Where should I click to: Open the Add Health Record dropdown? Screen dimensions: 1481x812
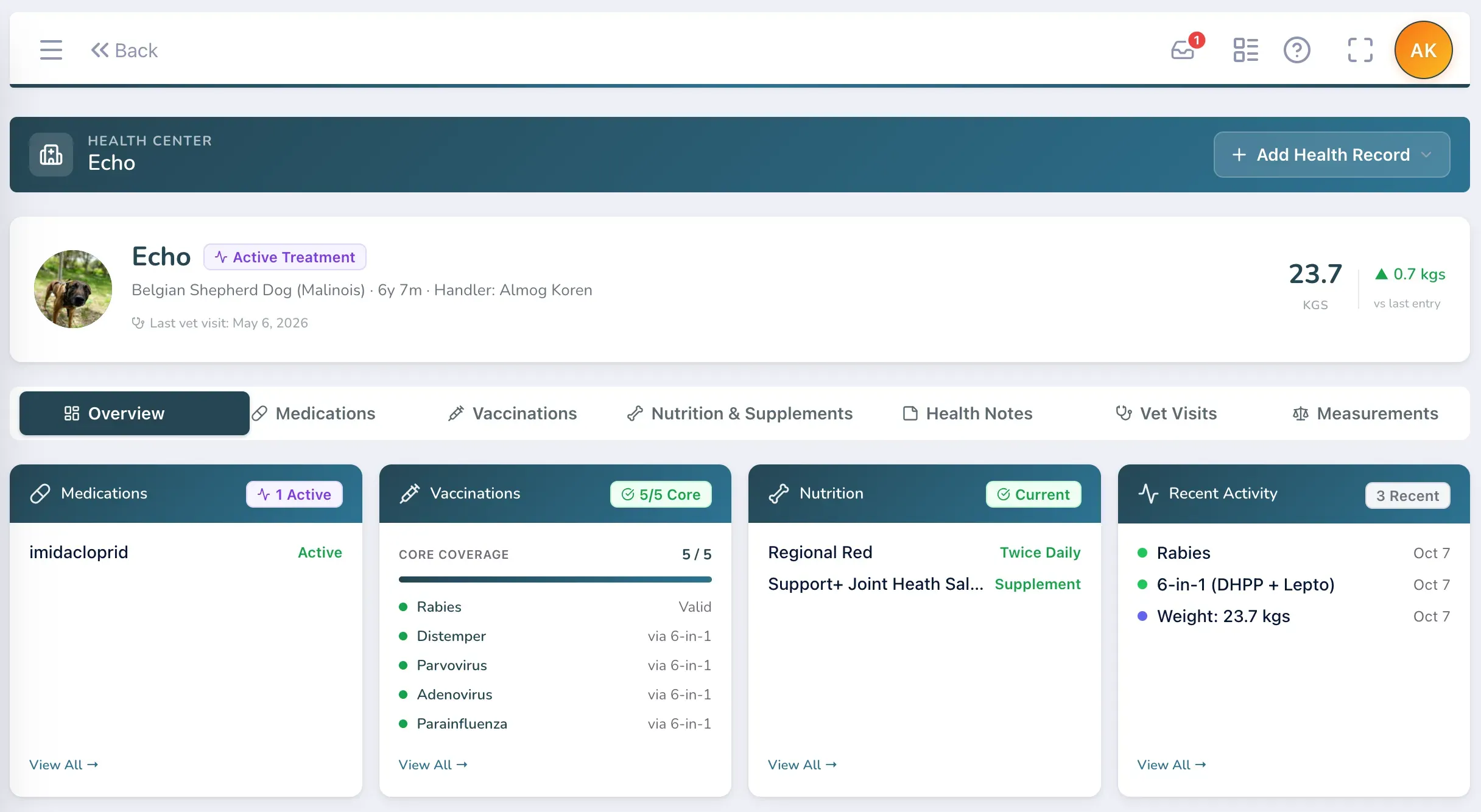(x=1332, y=155)
